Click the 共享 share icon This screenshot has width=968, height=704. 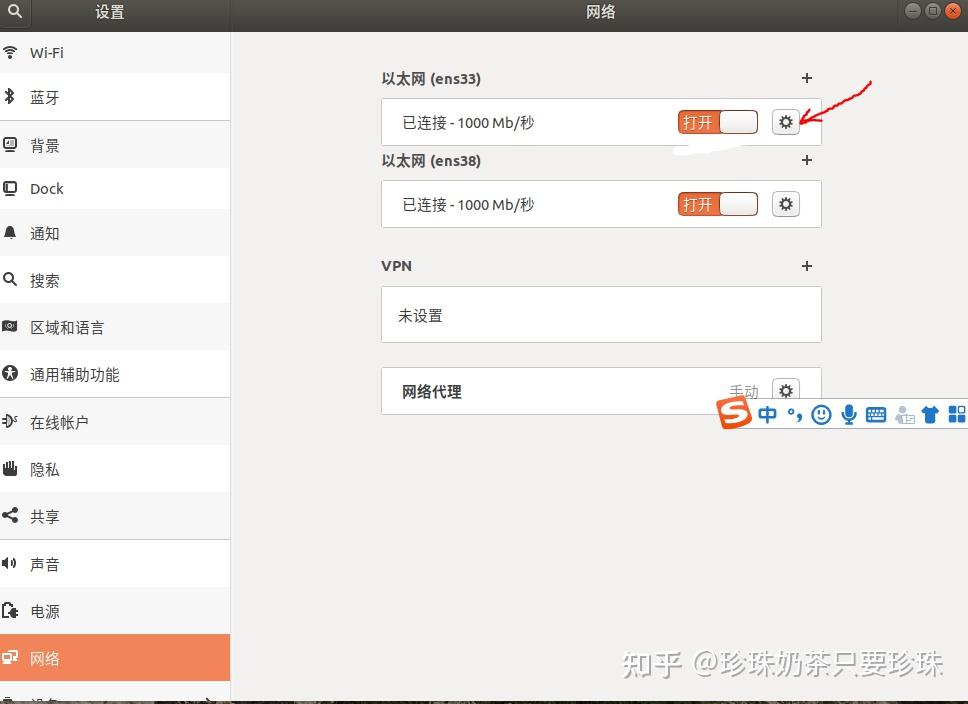click(9, 516)
